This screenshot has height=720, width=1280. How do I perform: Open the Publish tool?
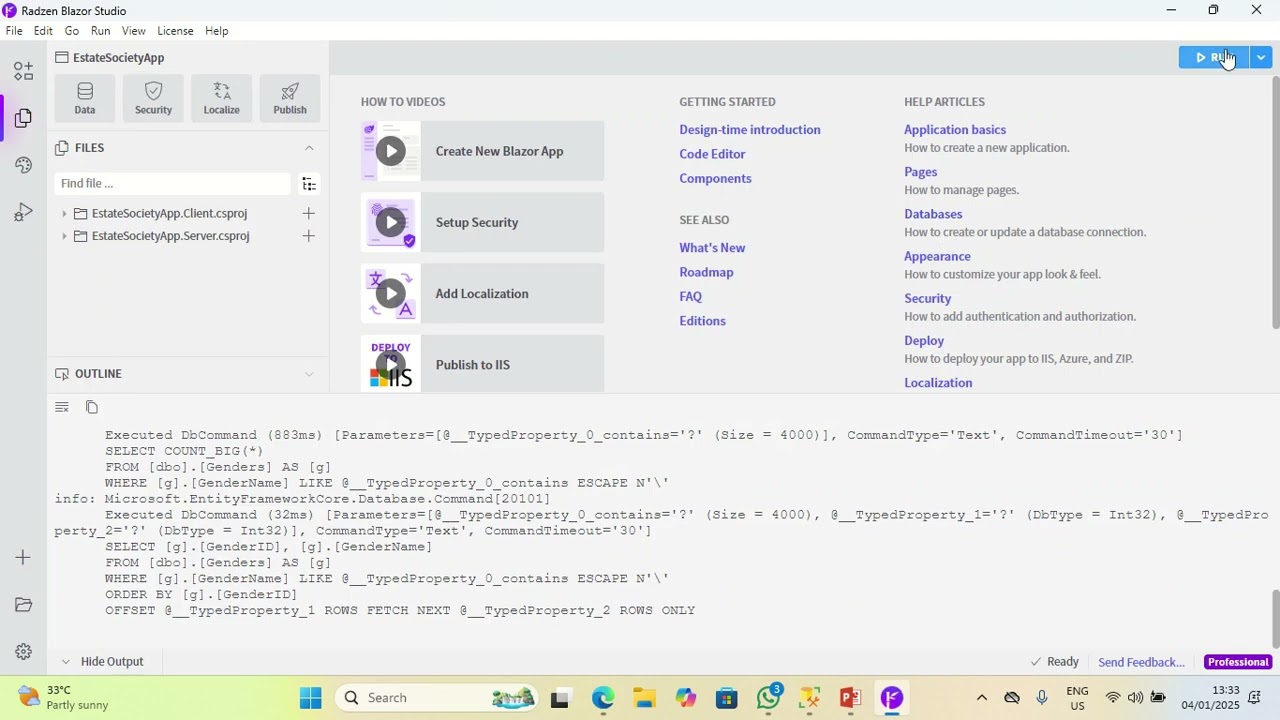tap(290, 98)
